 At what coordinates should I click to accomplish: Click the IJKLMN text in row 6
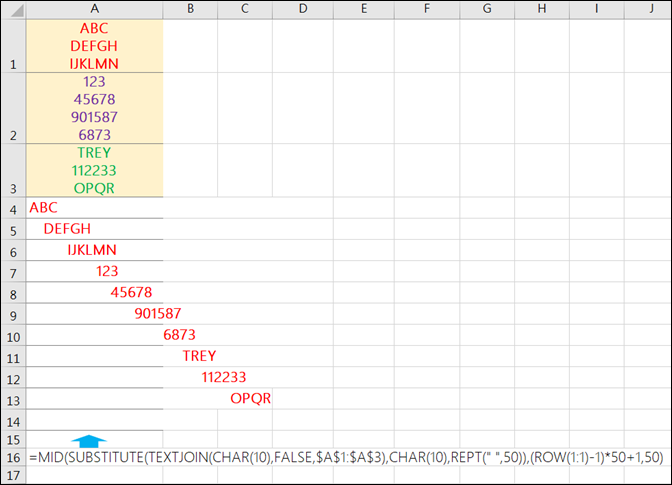[92, 250]
